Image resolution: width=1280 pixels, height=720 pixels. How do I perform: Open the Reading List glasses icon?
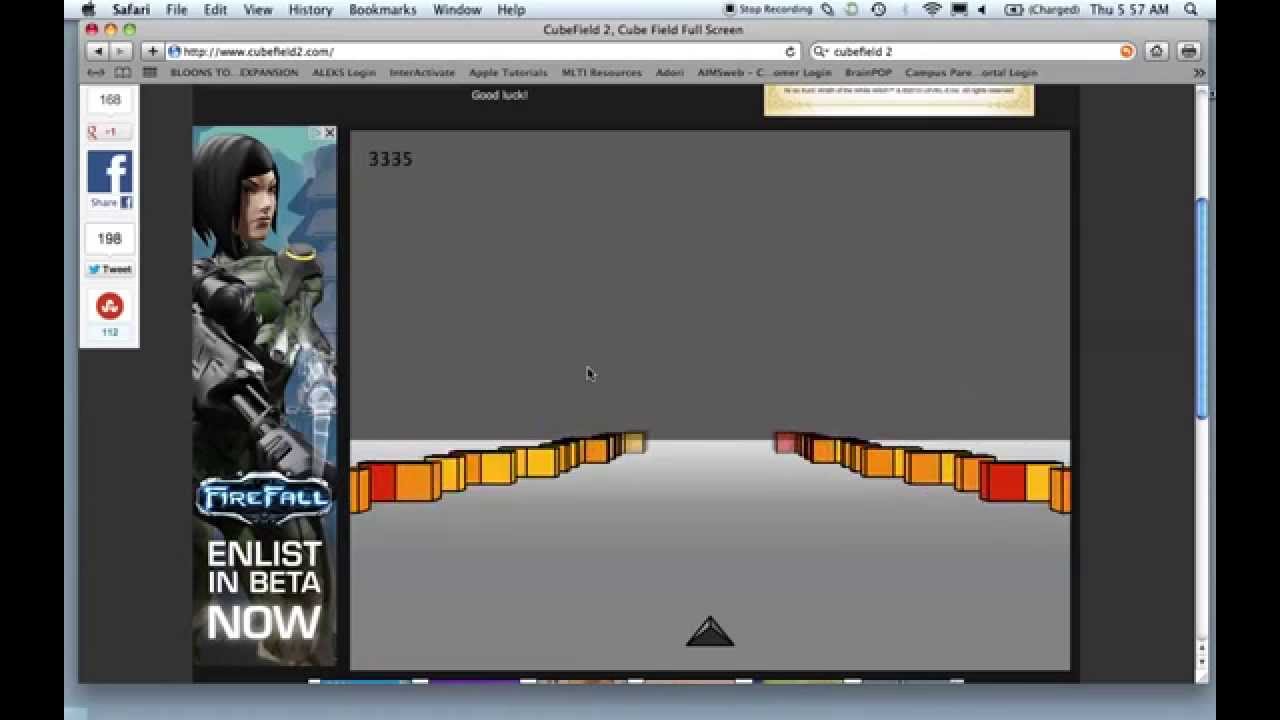click(x=96, y=72)
